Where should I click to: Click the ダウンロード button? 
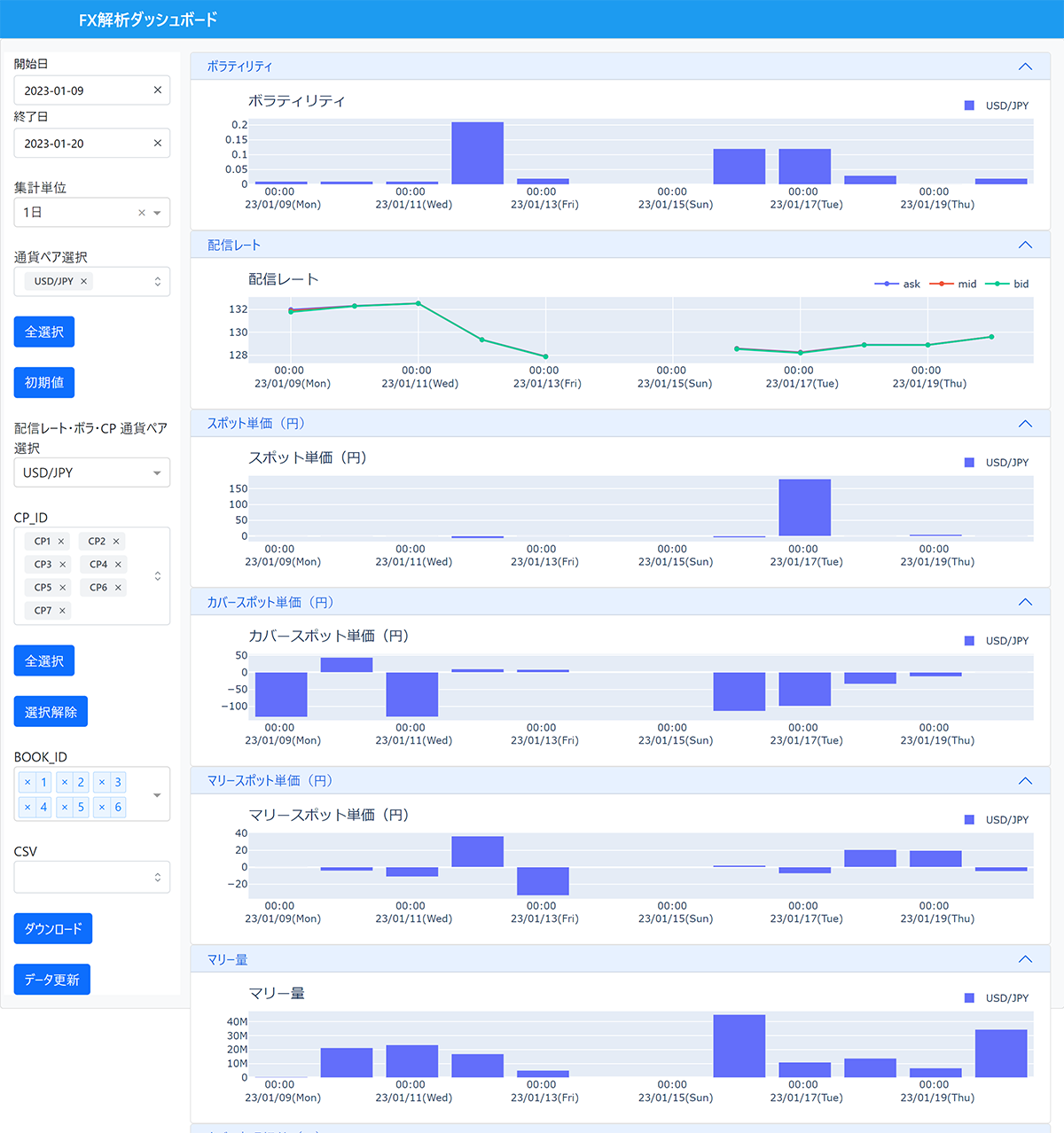53,928
